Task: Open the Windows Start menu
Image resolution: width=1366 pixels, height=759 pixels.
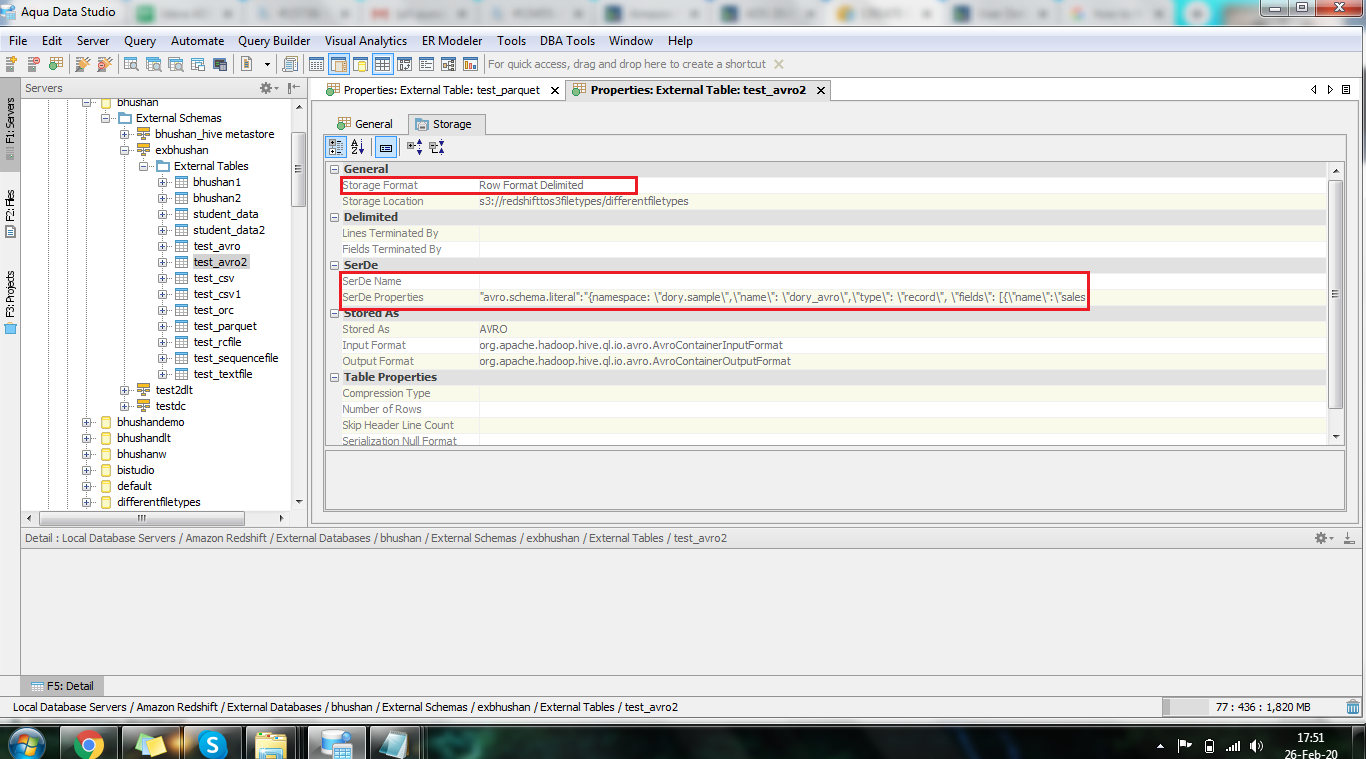Action: (27, 744)
